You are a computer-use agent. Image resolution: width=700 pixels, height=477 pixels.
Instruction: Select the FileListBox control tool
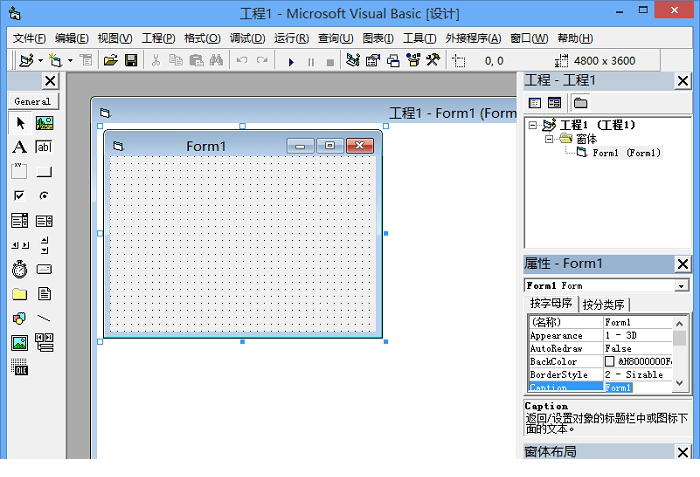44,293
